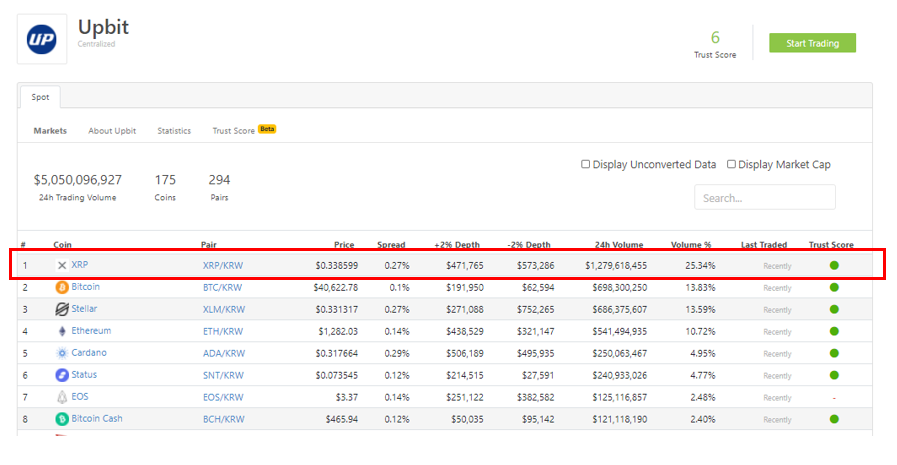Open the BCH/KRW pair link
The height and width of the screenshot is (465, 897).
[x=224, y=419]
